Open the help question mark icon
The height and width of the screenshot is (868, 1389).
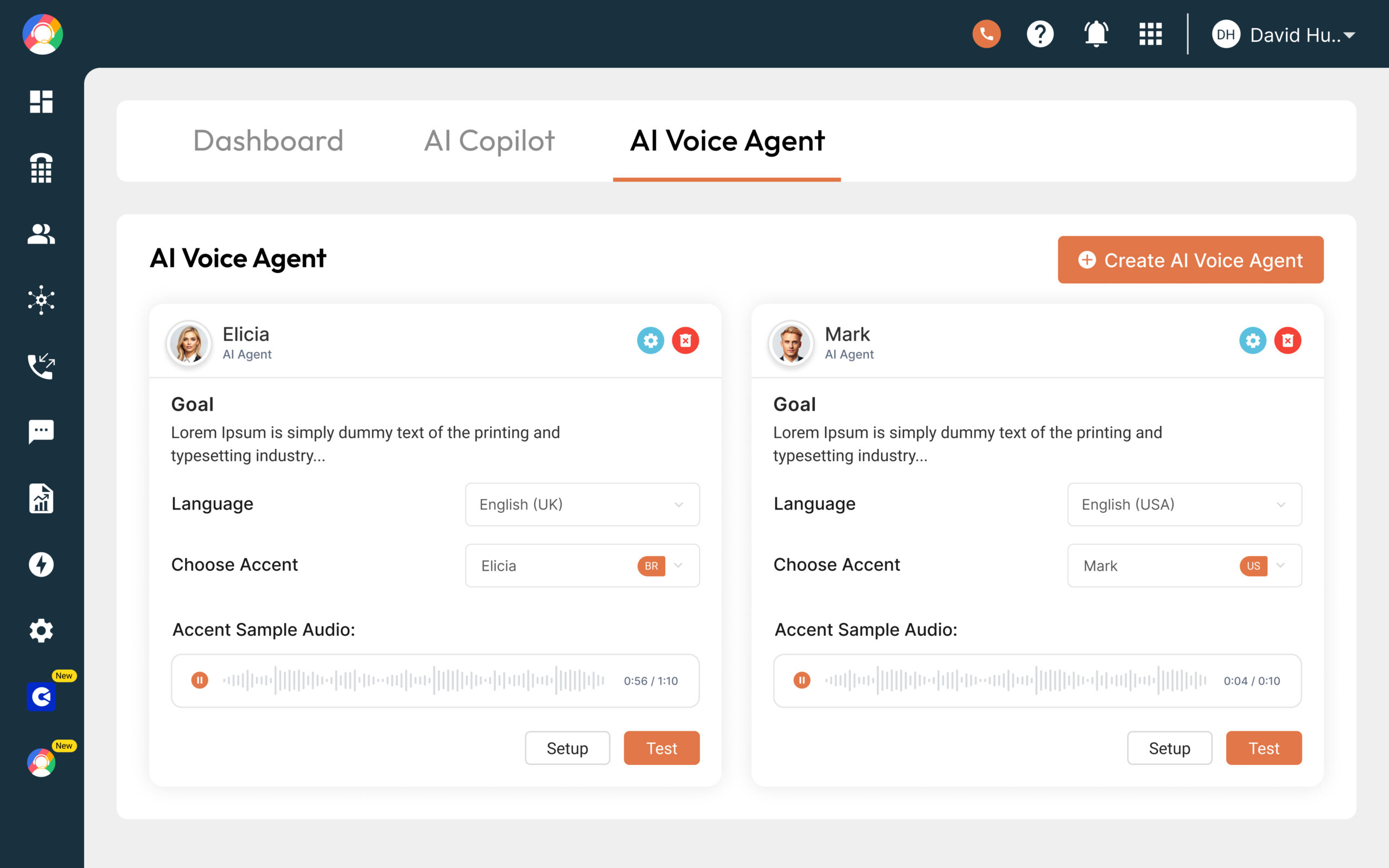pos(1040,34)
